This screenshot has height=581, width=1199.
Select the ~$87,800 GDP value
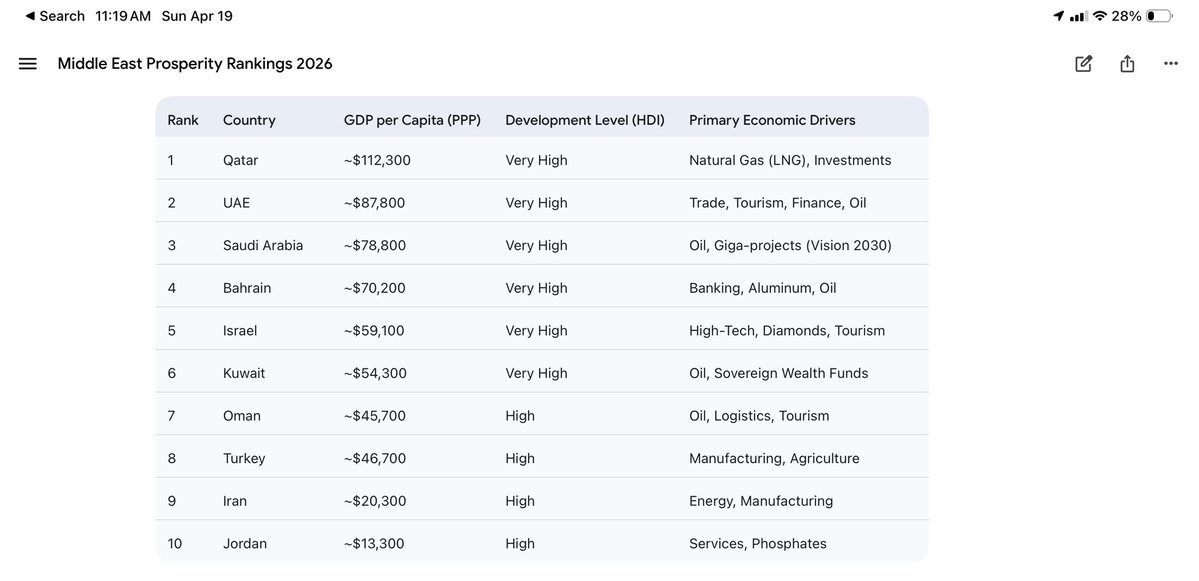pos(375,203)
